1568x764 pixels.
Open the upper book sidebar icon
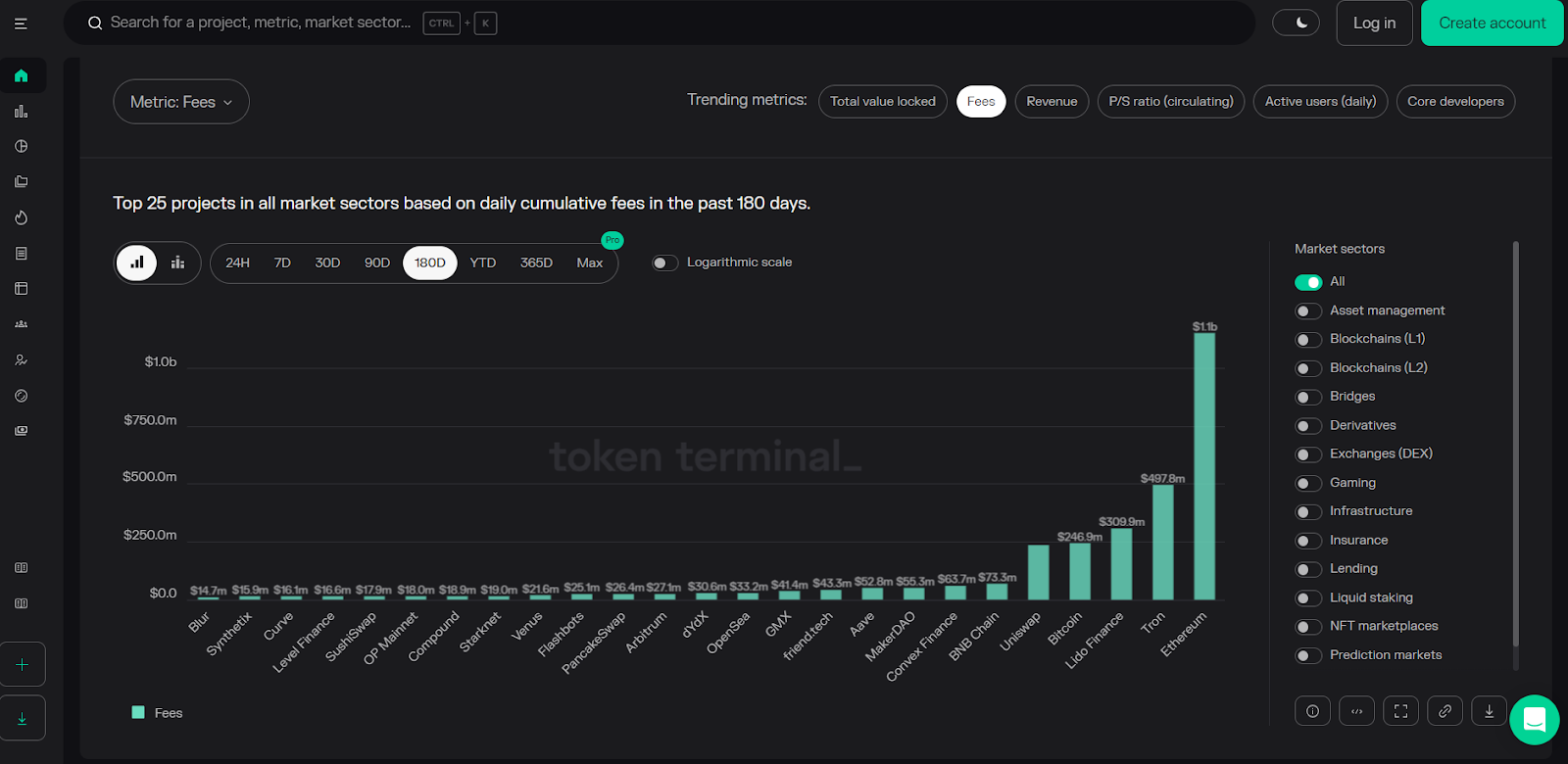(22, 568)
